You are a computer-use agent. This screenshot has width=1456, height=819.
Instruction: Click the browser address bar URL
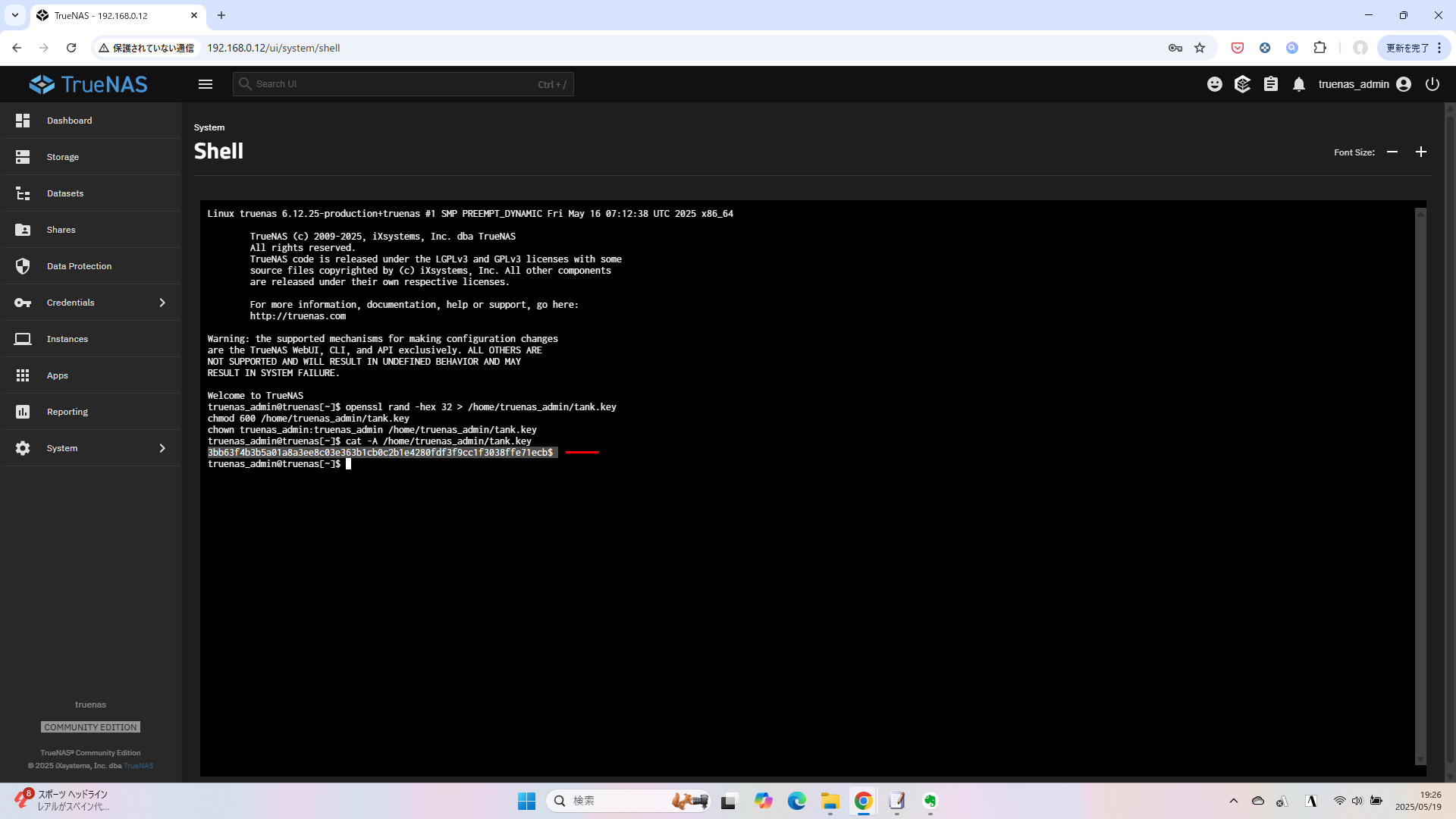pos(274,48)
